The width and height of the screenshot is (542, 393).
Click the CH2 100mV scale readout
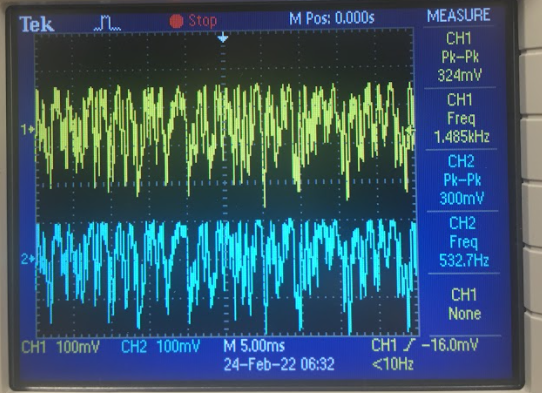[x=161, y=346]
